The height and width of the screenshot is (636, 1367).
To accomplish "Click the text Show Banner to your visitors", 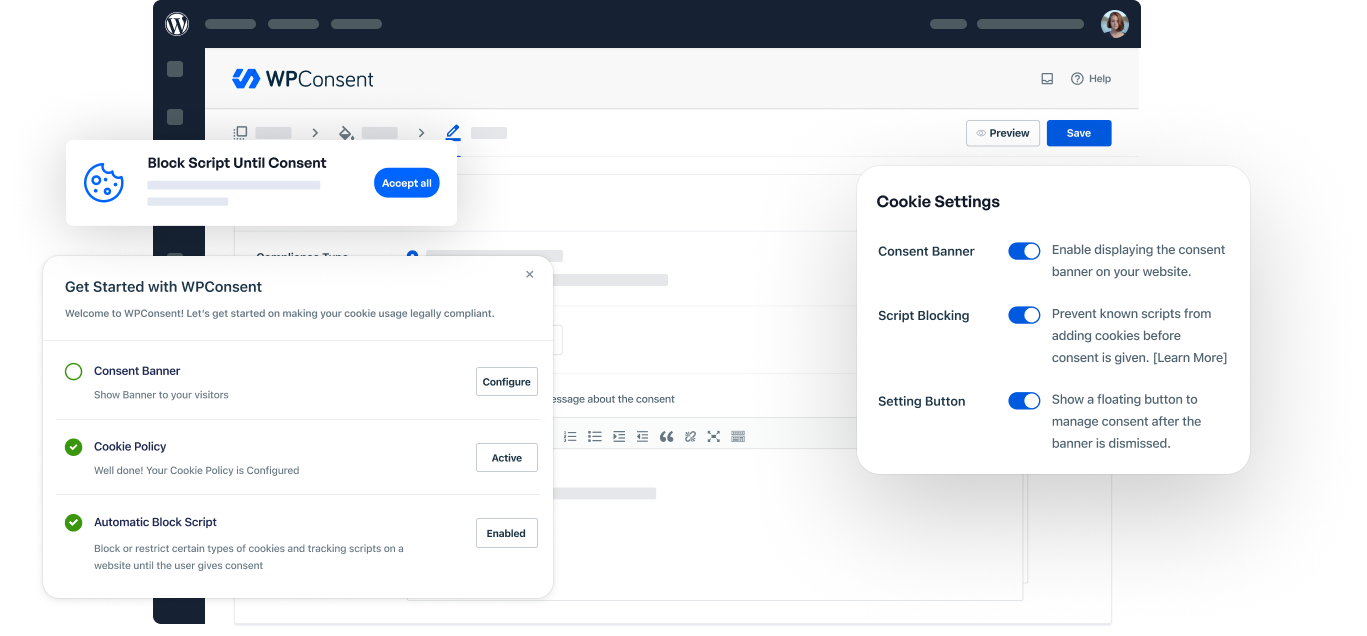I will coord(161,395).
